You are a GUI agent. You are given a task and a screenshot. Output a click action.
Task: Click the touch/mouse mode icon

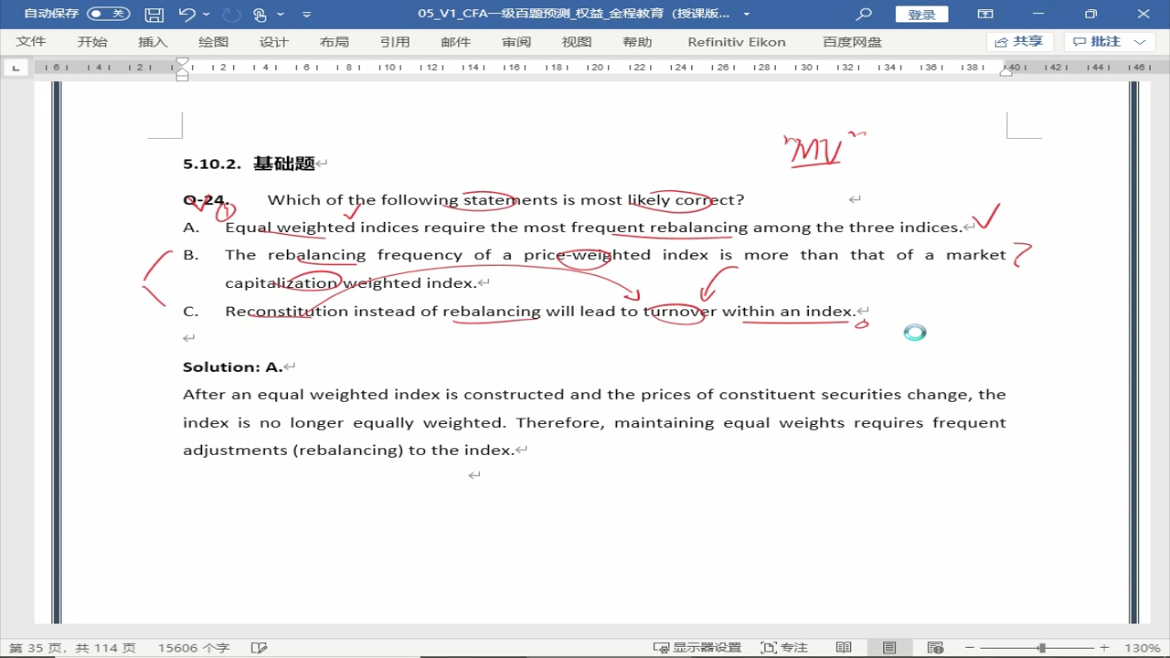coord(260,14)
